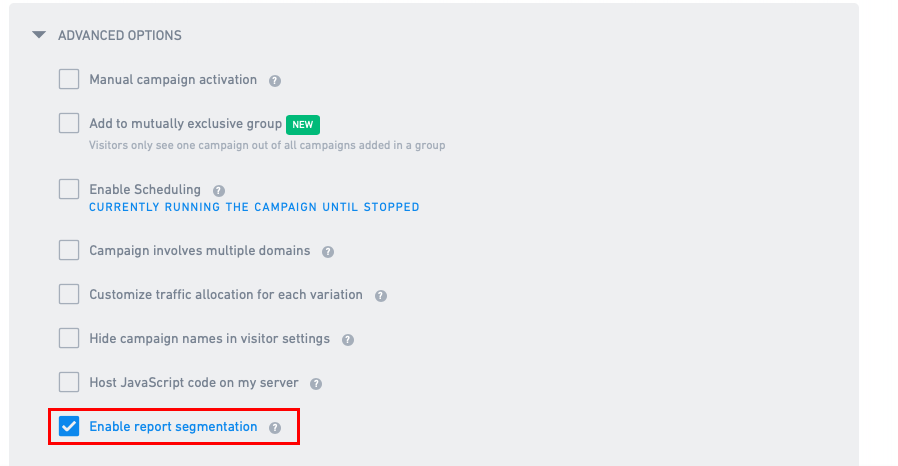Check Host JavaScript code on my server

[69, 382]
